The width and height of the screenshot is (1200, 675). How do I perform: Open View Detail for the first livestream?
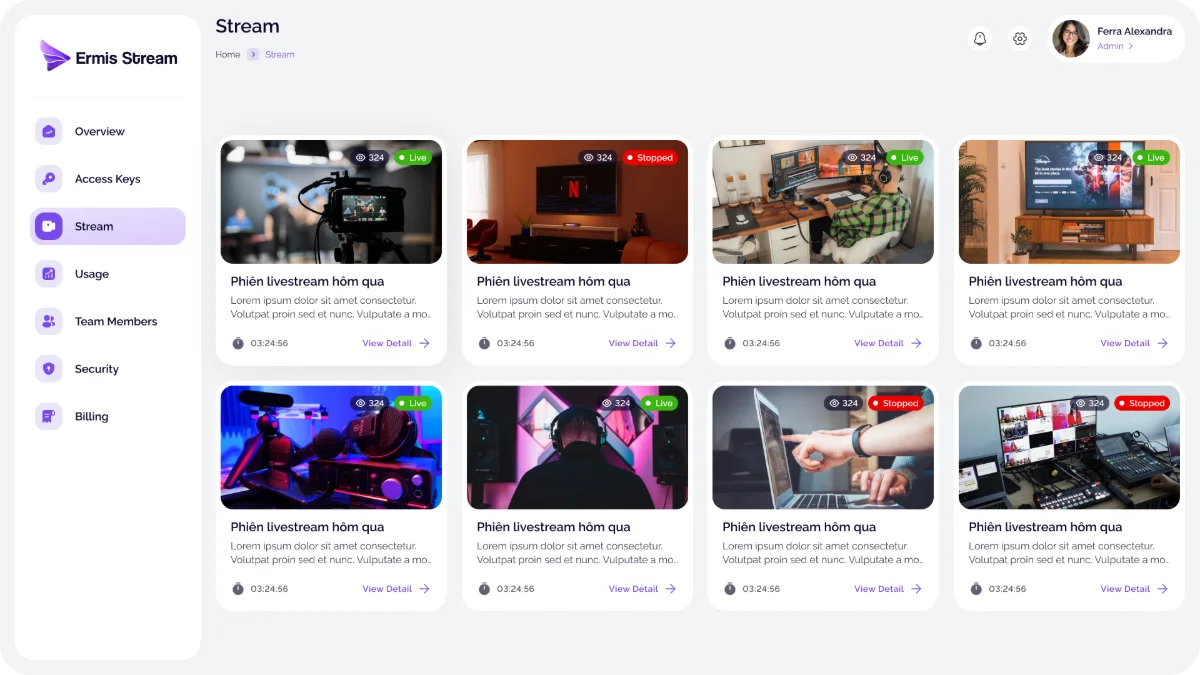coord(387,343)
